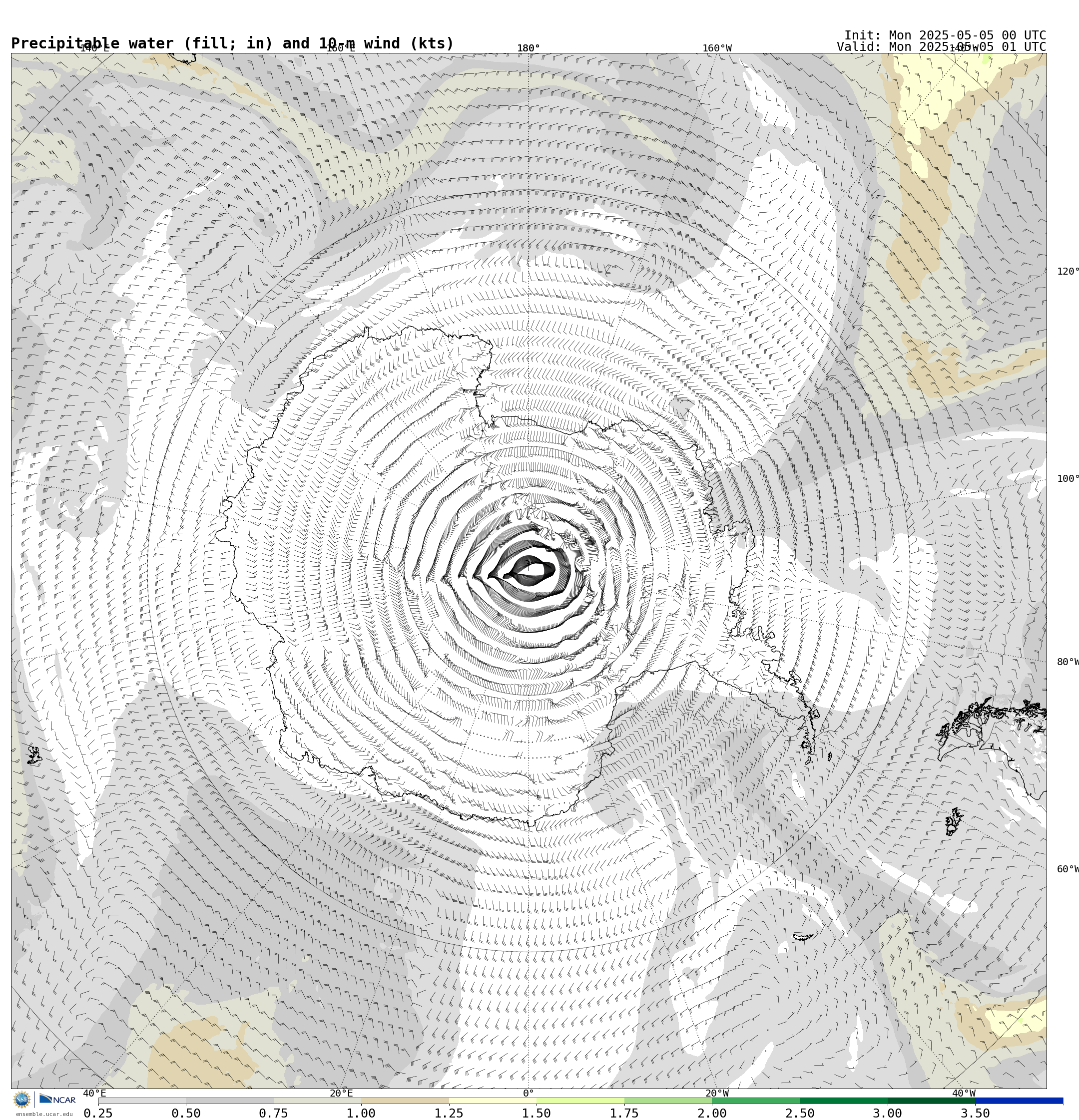Screen dimensions: 1079x1120
Task: Click the 1.50 colorbar tick label
Action: [x=537, y=1113]
